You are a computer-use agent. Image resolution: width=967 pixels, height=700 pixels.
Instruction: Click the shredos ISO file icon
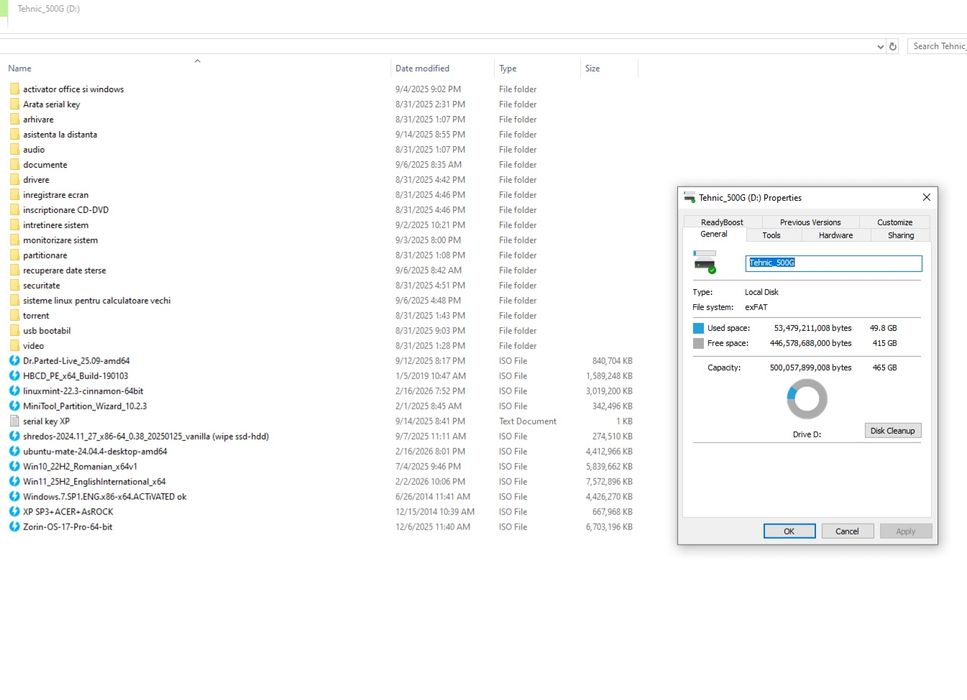(x=14, y=436)
